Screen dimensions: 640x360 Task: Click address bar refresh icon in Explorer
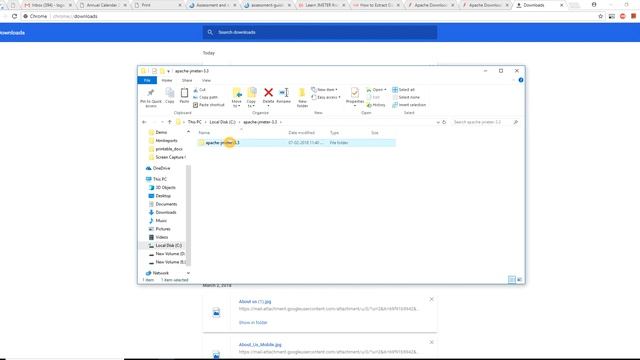click(x=444, y=122)
